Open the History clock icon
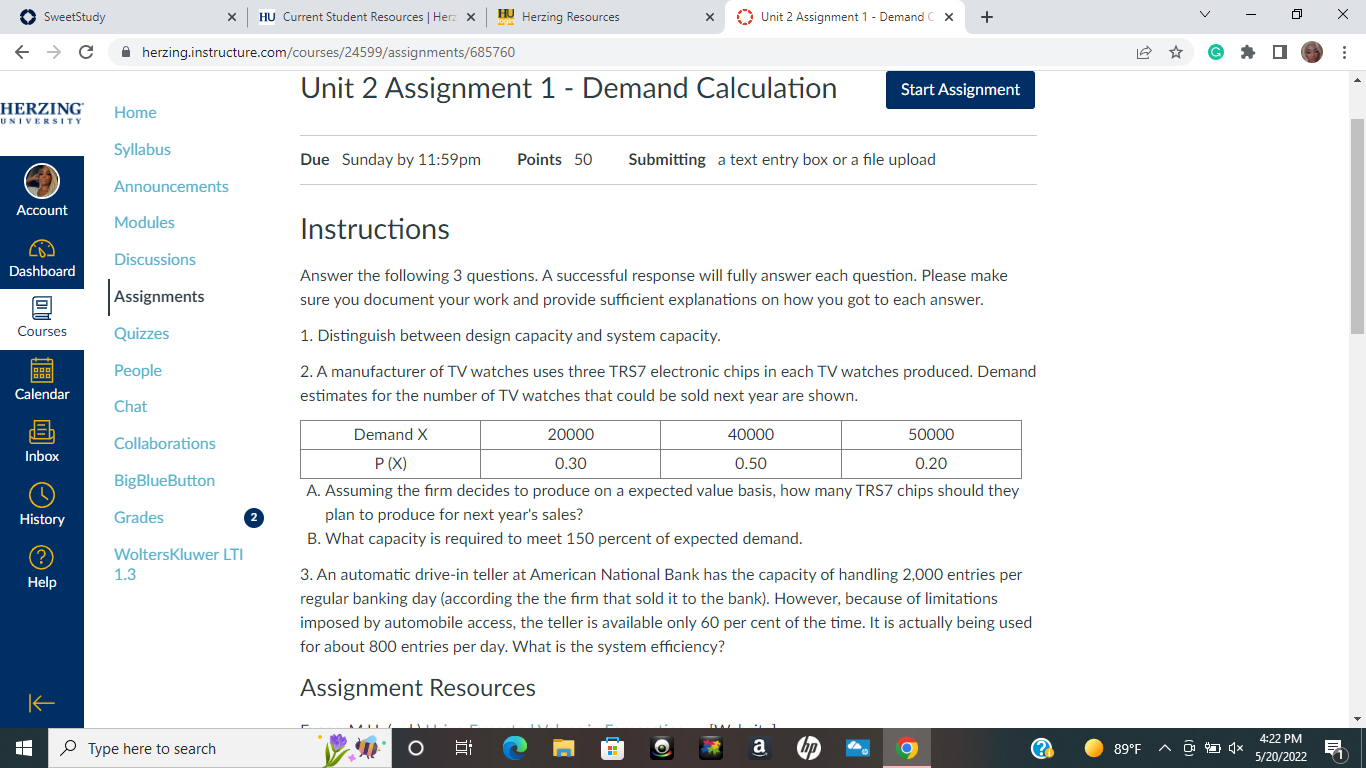 tap(42, 495)
